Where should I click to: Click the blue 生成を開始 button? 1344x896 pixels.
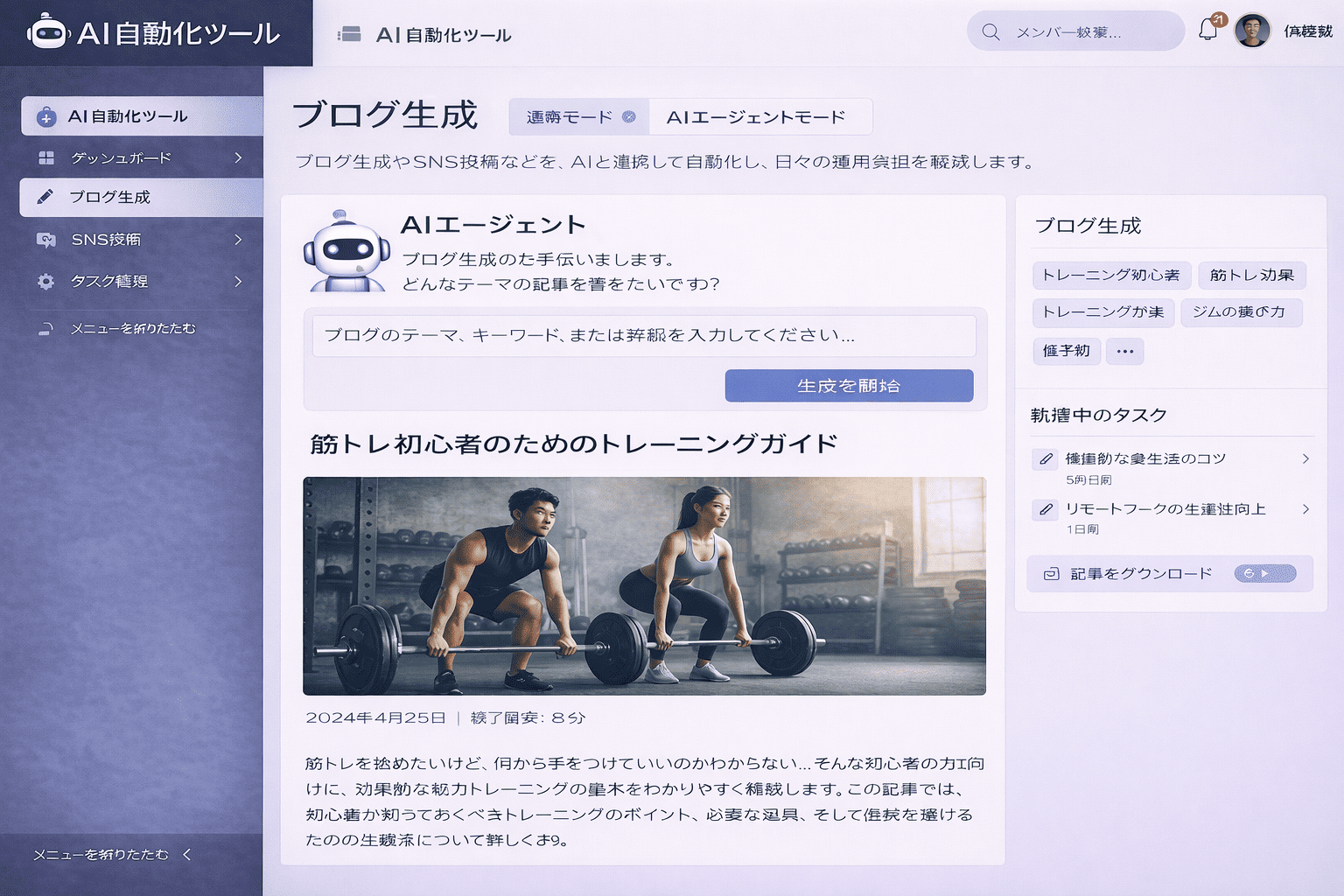[849, 386]
